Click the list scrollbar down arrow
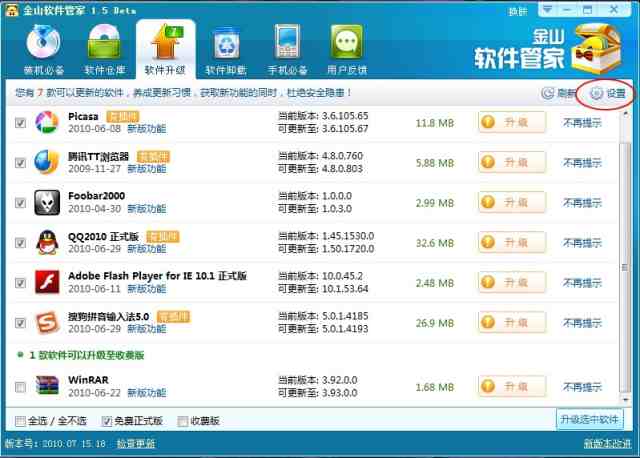This screenshot has width=640, height=458. [625, 399]
